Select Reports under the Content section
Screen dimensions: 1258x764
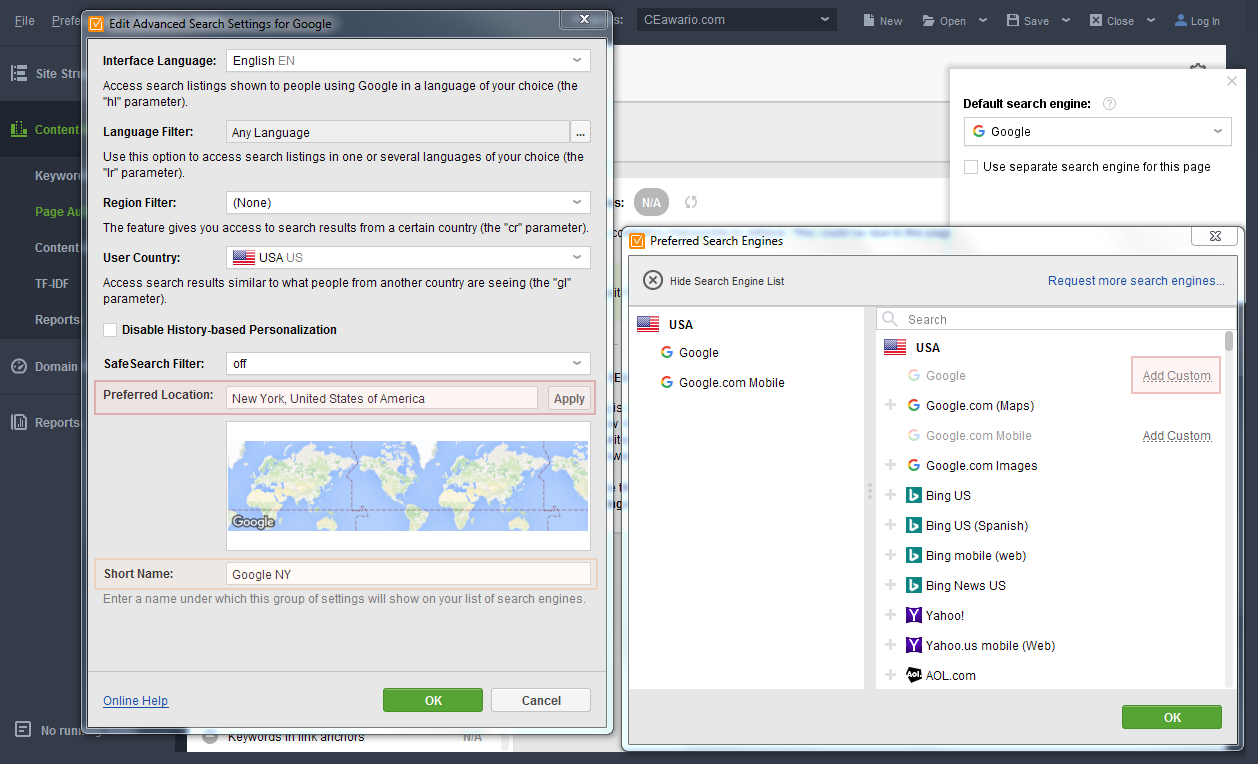pyautogui.click(x=57, y=320)
